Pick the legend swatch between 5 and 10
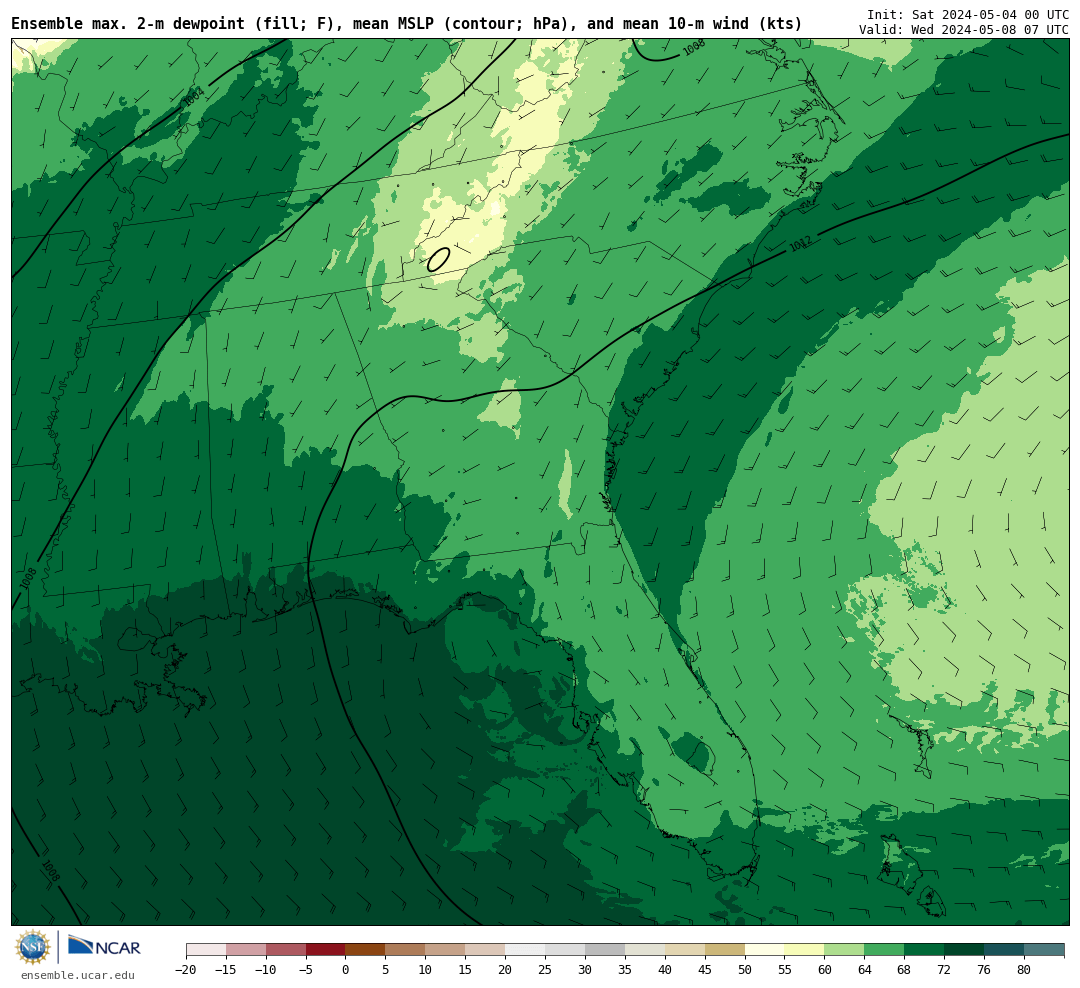The image size is (1080, 988). (x=406, y=950)
